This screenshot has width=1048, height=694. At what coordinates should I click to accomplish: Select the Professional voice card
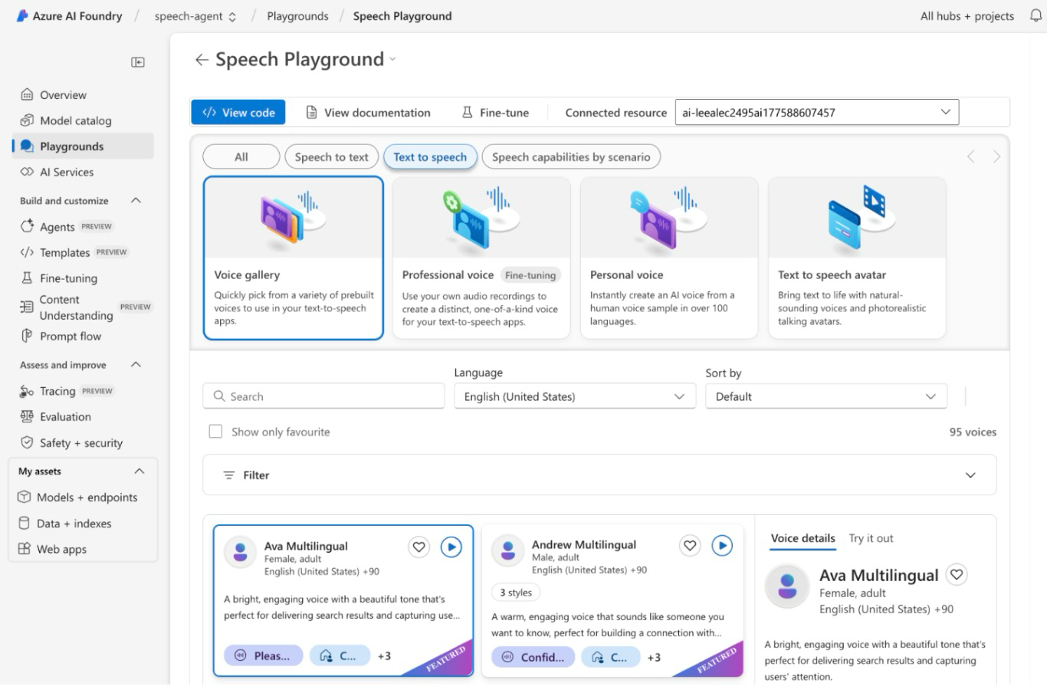click(481, 258)
